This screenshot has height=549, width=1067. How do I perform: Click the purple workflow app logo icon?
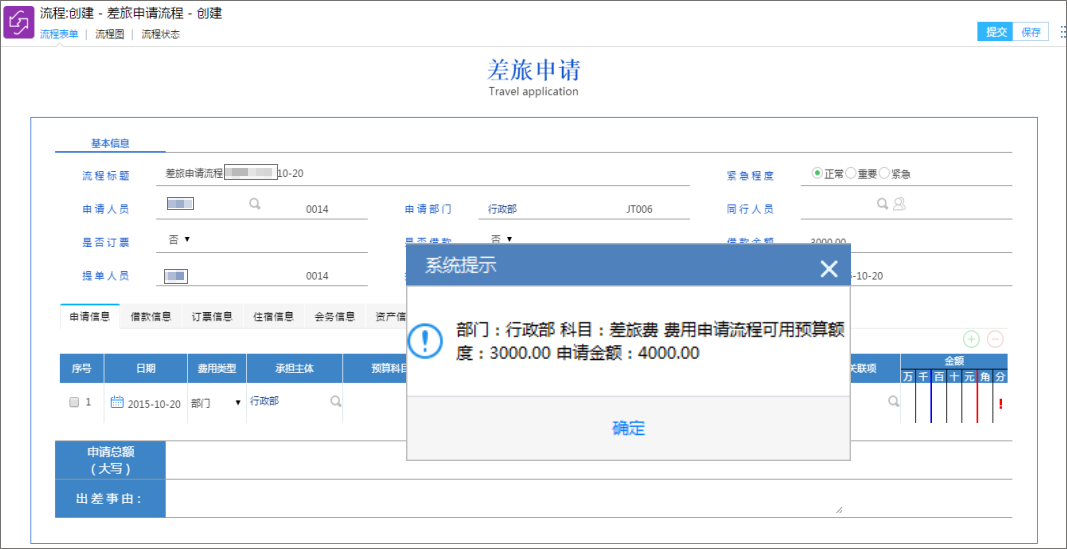coord(19,22)
